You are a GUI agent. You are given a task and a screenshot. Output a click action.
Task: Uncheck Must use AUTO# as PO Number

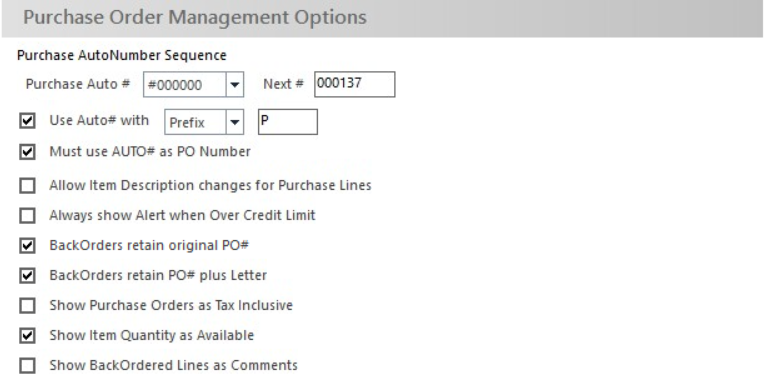click(x=27, y=152)
